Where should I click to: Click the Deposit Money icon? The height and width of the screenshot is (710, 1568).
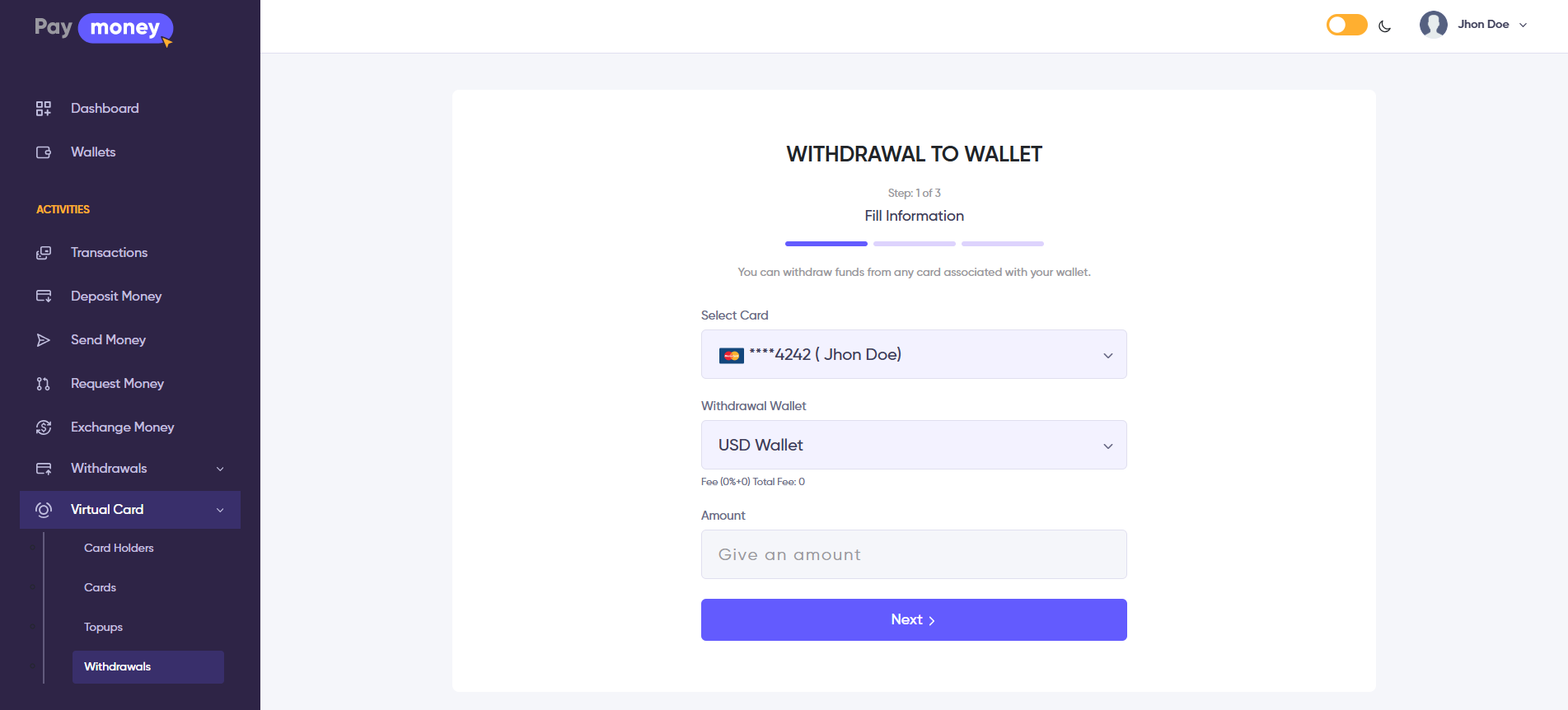44,297
